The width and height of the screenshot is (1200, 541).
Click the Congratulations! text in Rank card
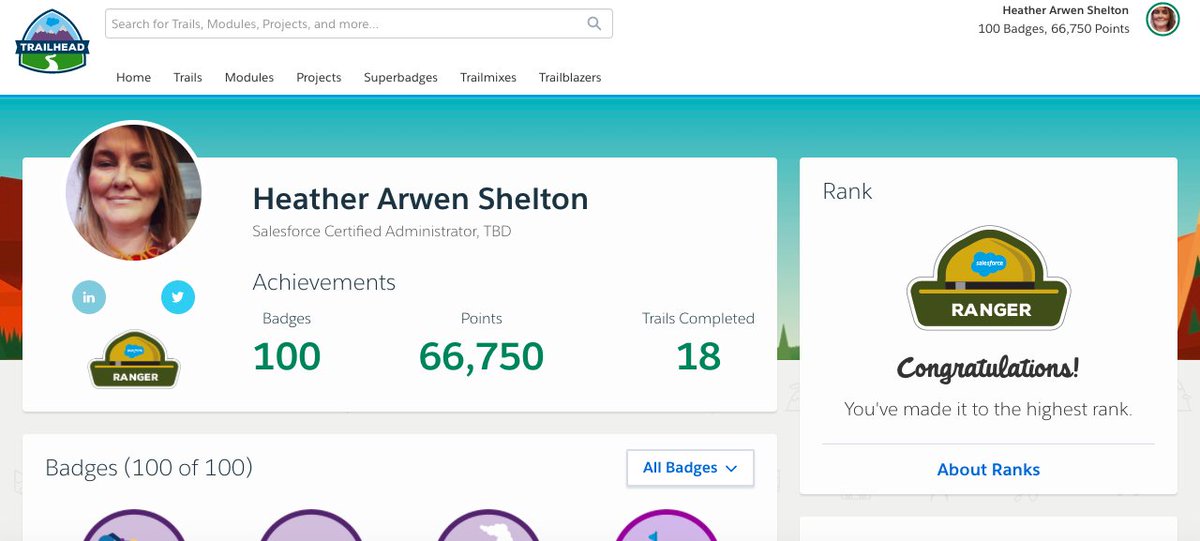988,369
